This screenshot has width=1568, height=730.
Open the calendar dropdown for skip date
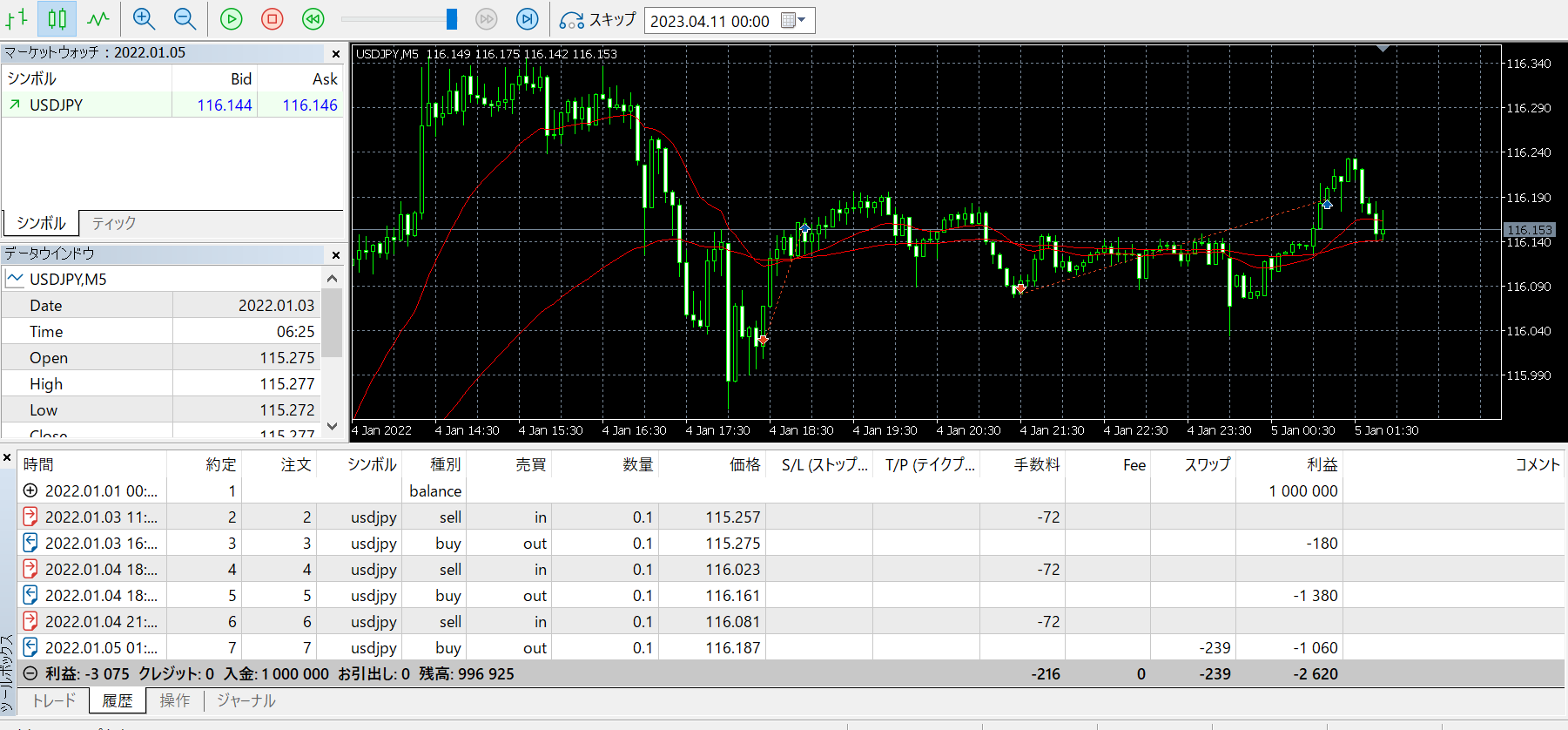793,20
